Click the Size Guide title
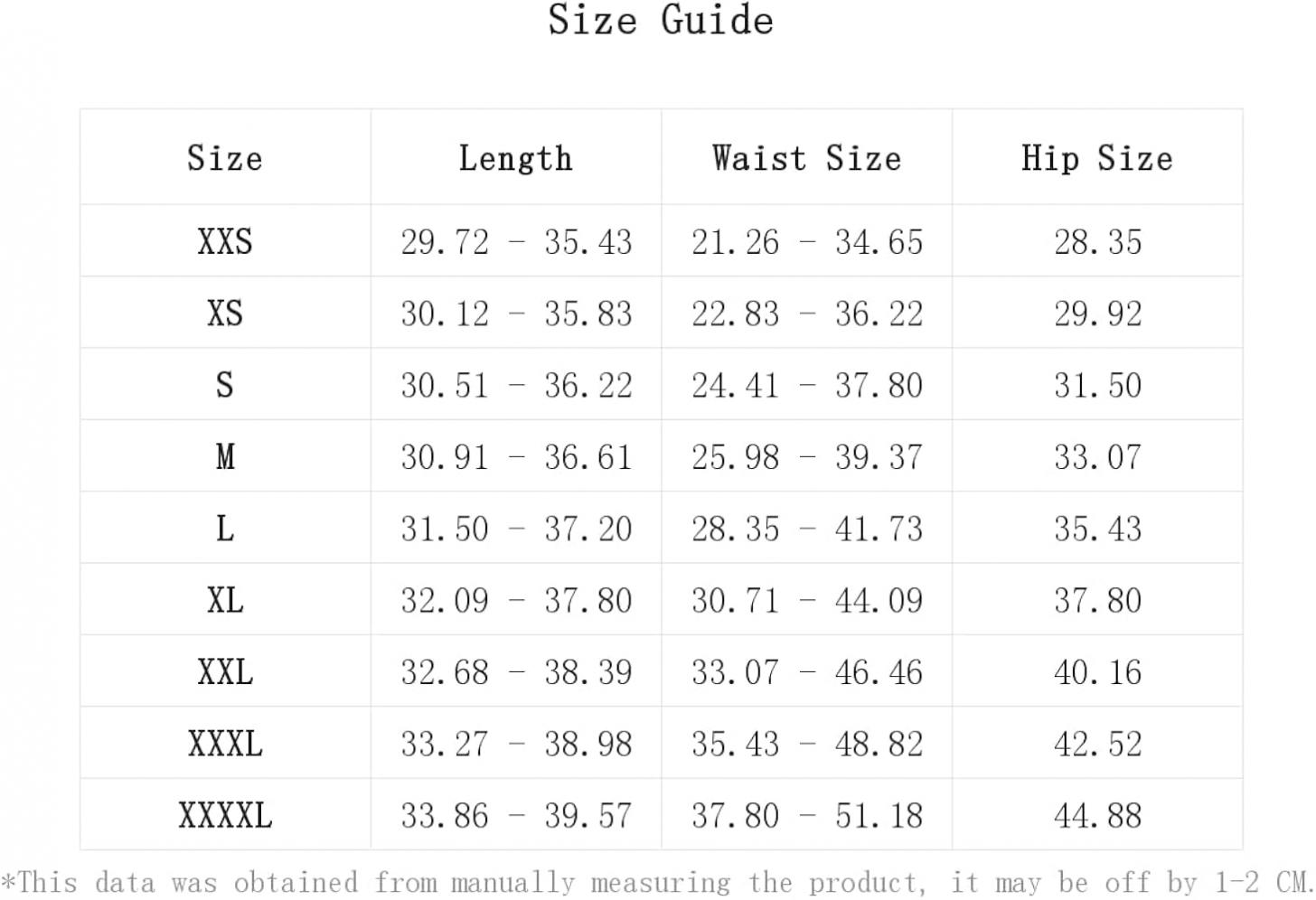Image resolution: width=1316 pixels, height=900 pixels. point(661,20)
